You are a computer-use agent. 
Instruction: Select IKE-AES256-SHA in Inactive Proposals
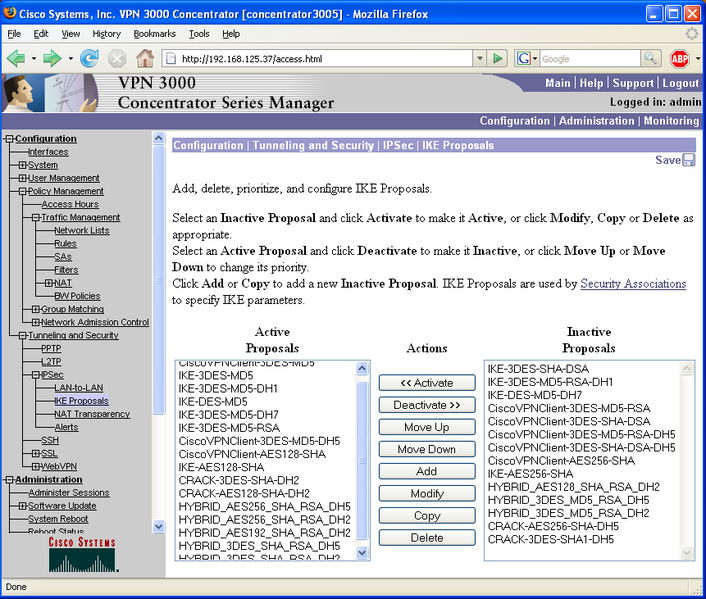(x=530, y=474)
